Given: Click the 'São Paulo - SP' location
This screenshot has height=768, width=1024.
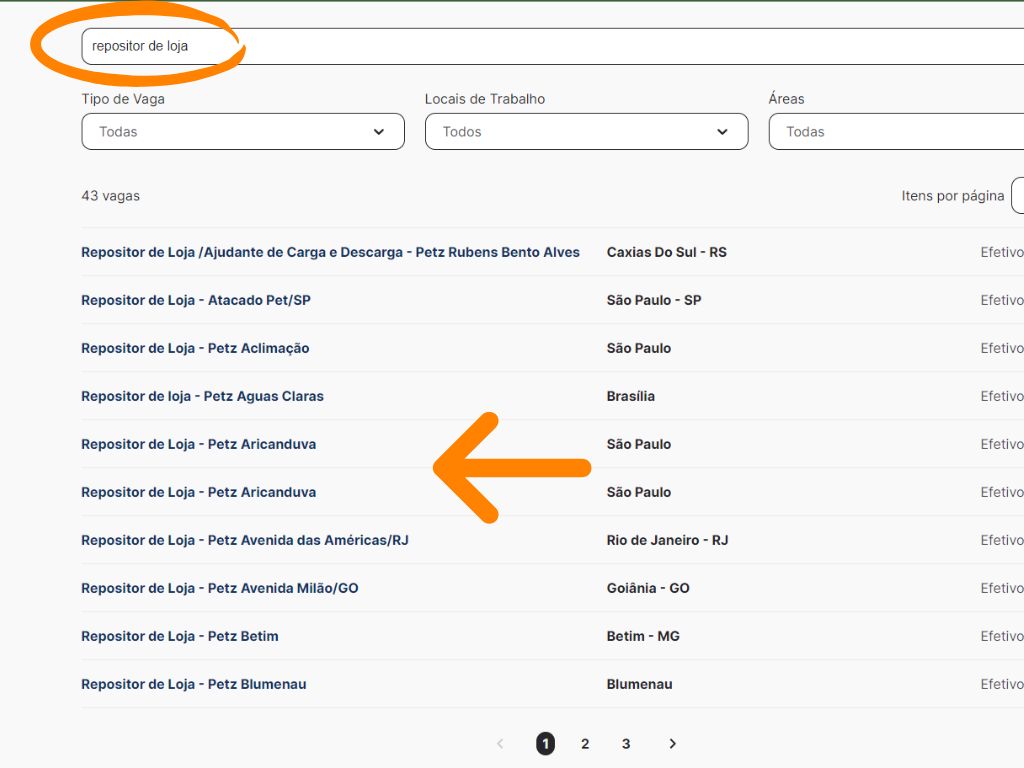Looking at the screenshot, I should [654, 300].
